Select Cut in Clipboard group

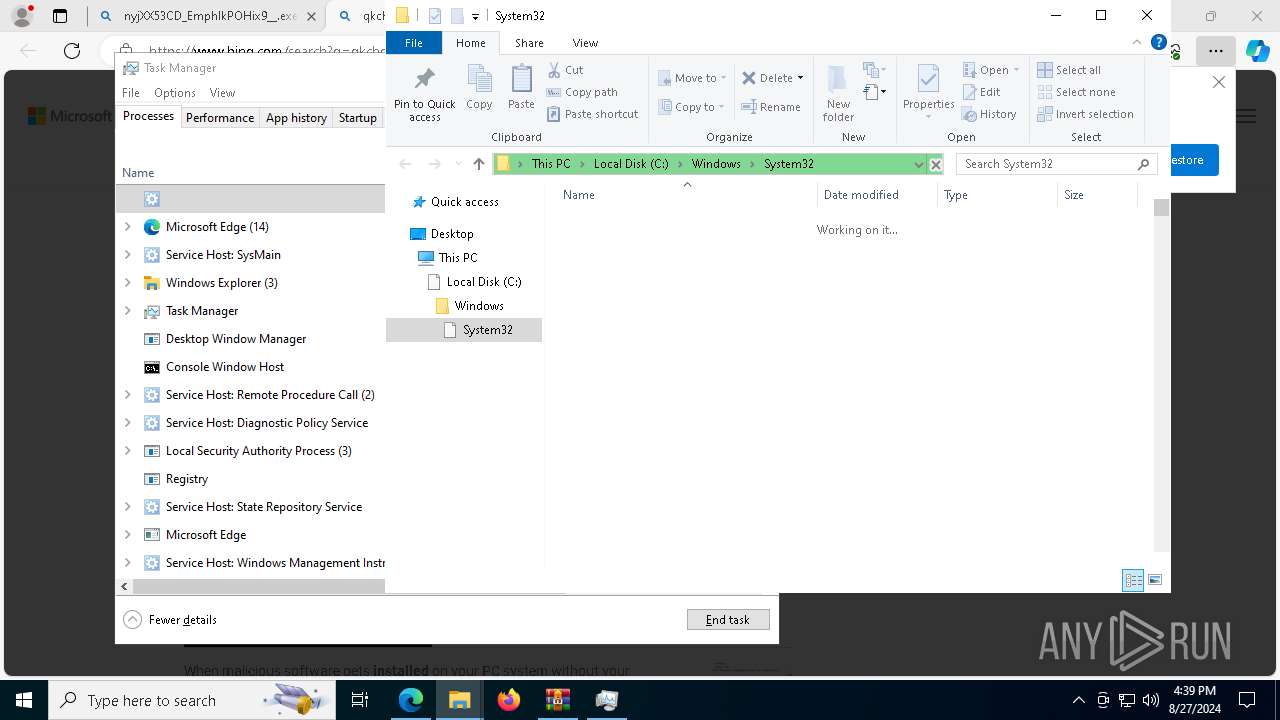click(x=565, y=70)
